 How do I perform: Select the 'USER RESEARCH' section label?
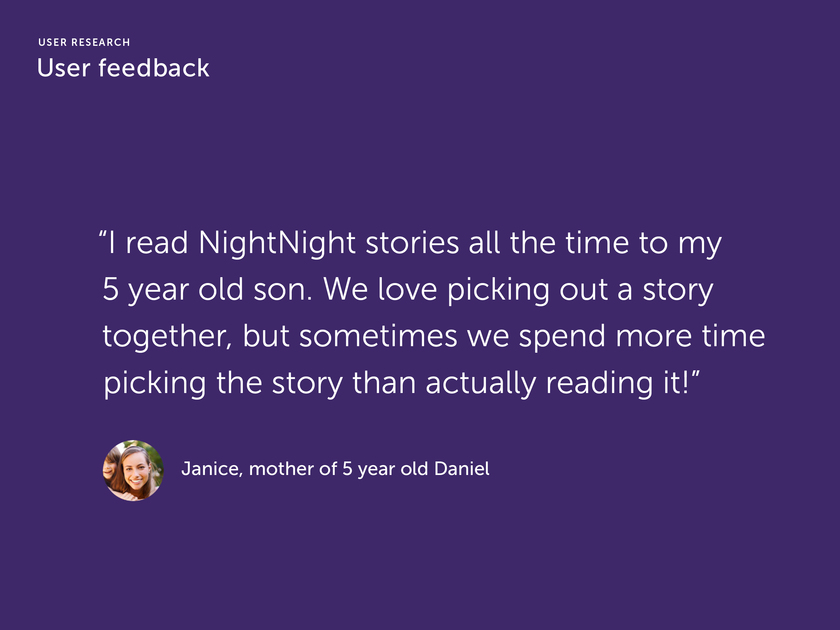pyautogui.click(x=84, y=42)
